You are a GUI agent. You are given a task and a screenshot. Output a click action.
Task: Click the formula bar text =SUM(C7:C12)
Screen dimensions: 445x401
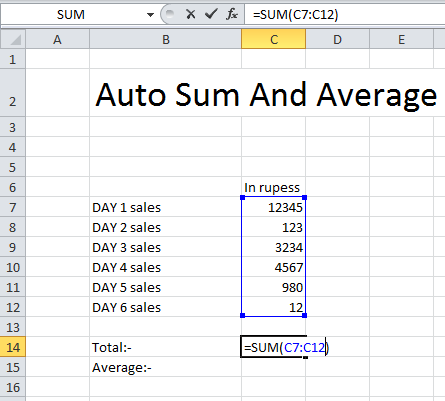tap(295, 15)
